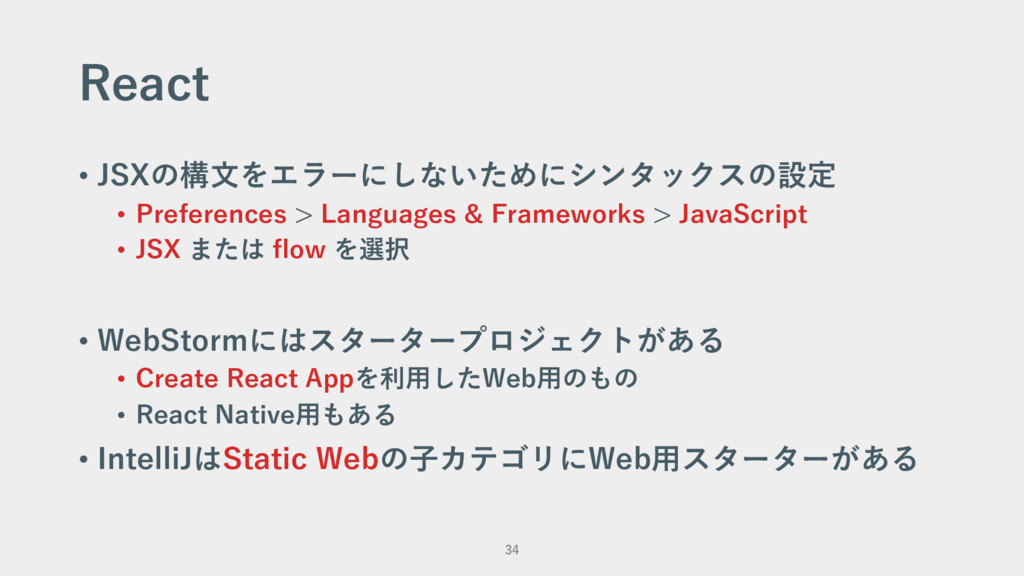Click the red Static Web text
The width and height of the screenshot is (1024, 576).
pyautogui.click(x=301, y=458)
